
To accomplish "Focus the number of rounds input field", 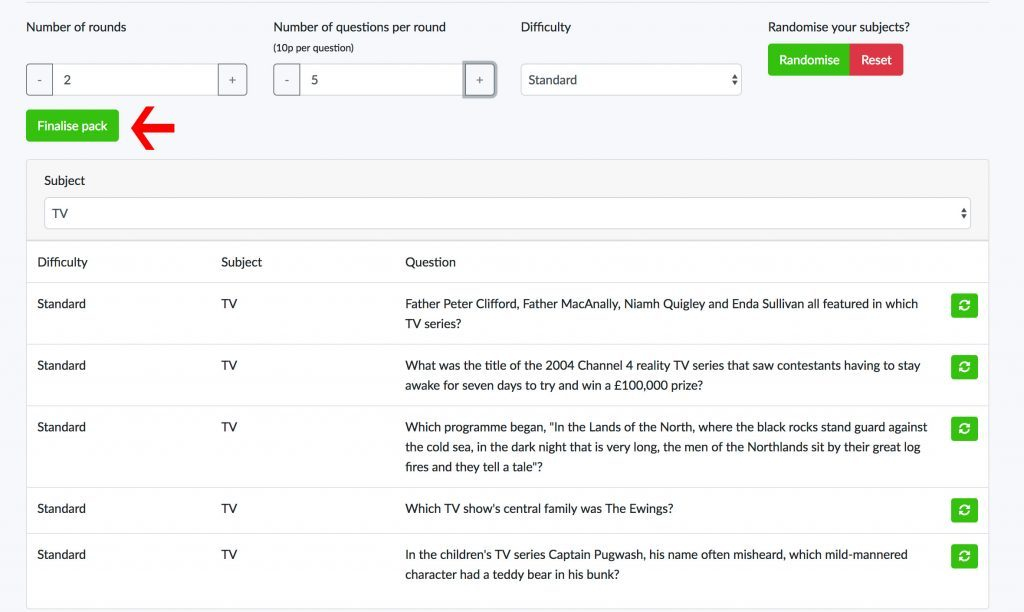I will pyautogui.click(x=135, y=80).
